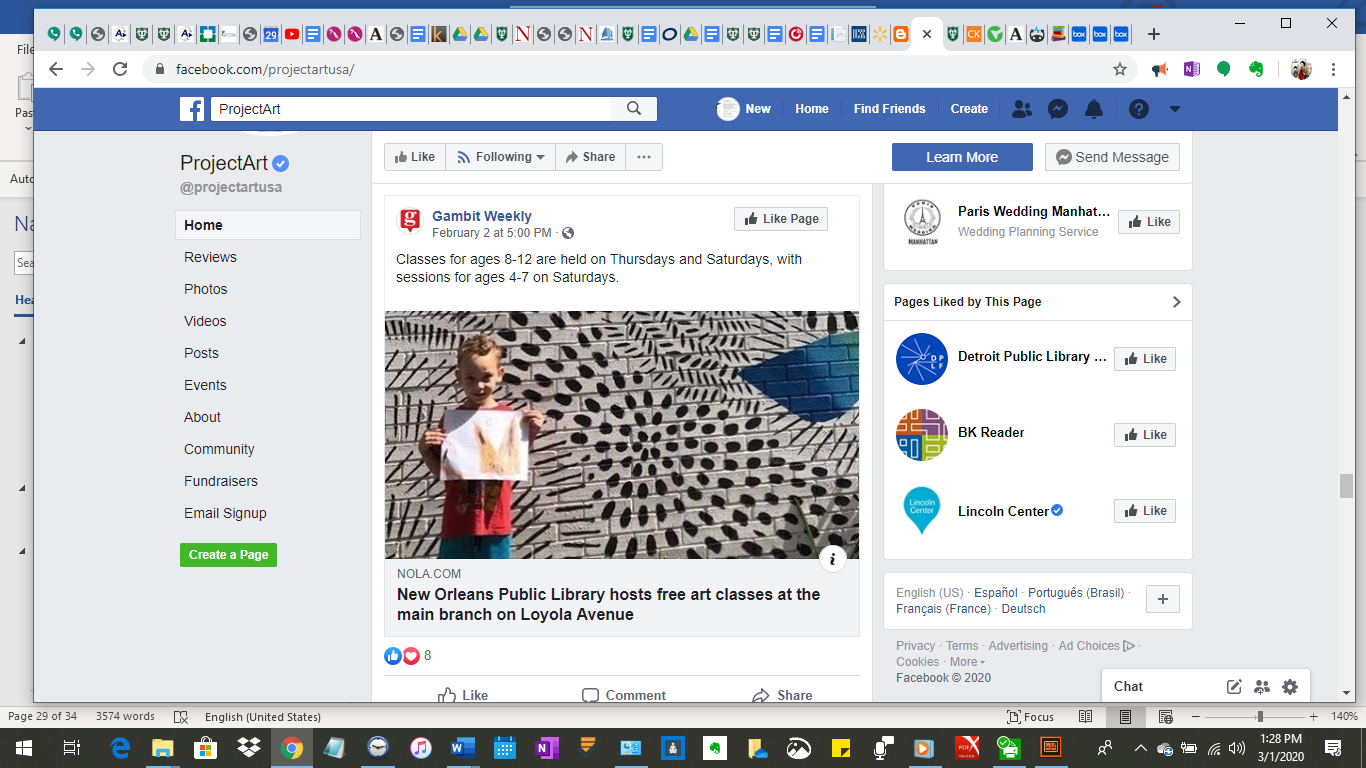Screen dimensions: 1366x768
Task: Click the BK Reader page logo
Action: pos(922,435)
